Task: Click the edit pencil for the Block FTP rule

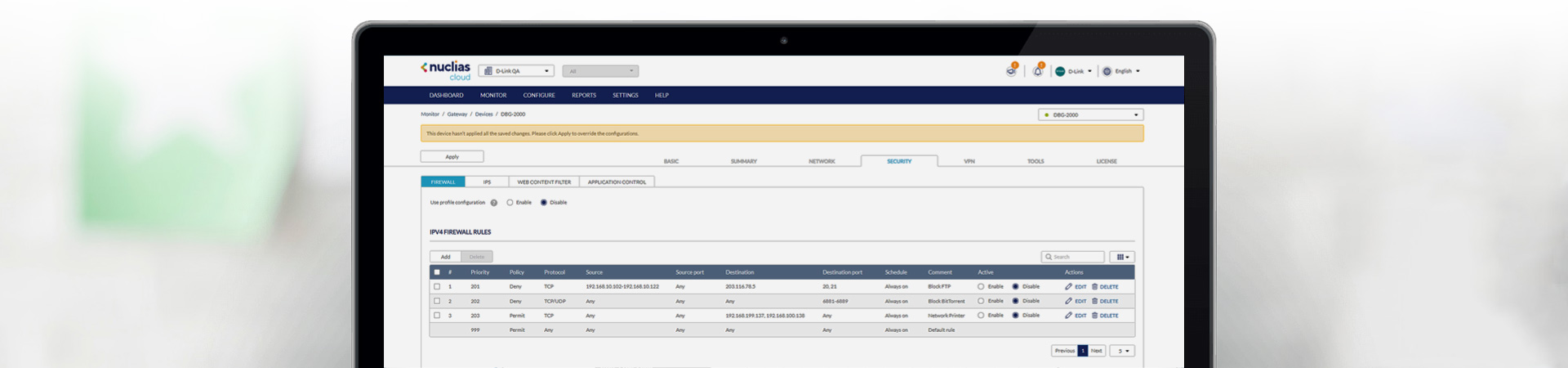Action: 1069,287
